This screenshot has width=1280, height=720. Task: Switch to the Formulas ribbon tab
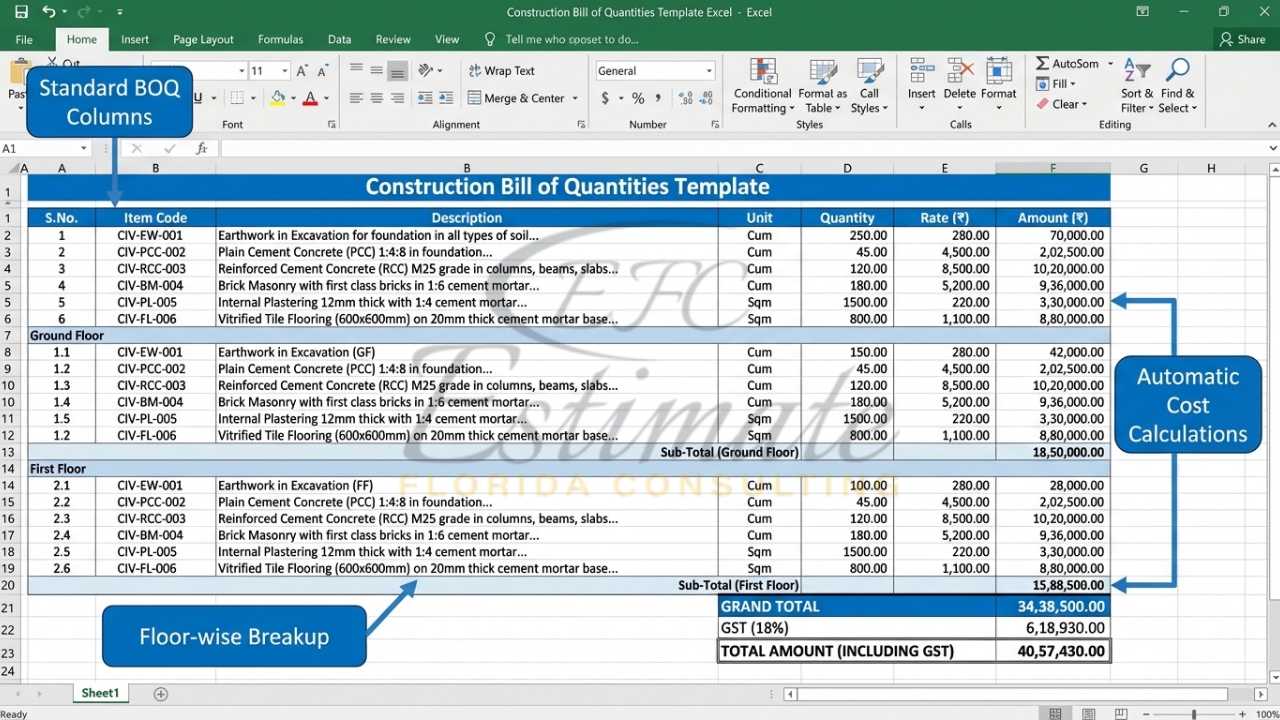pos(280,39)
